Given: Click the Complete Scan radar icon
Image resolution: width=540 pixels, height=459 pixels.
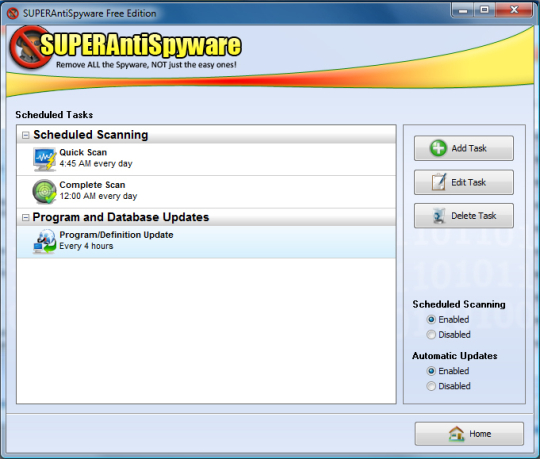Looking at the screenshot, I should (x=44, y=191).
